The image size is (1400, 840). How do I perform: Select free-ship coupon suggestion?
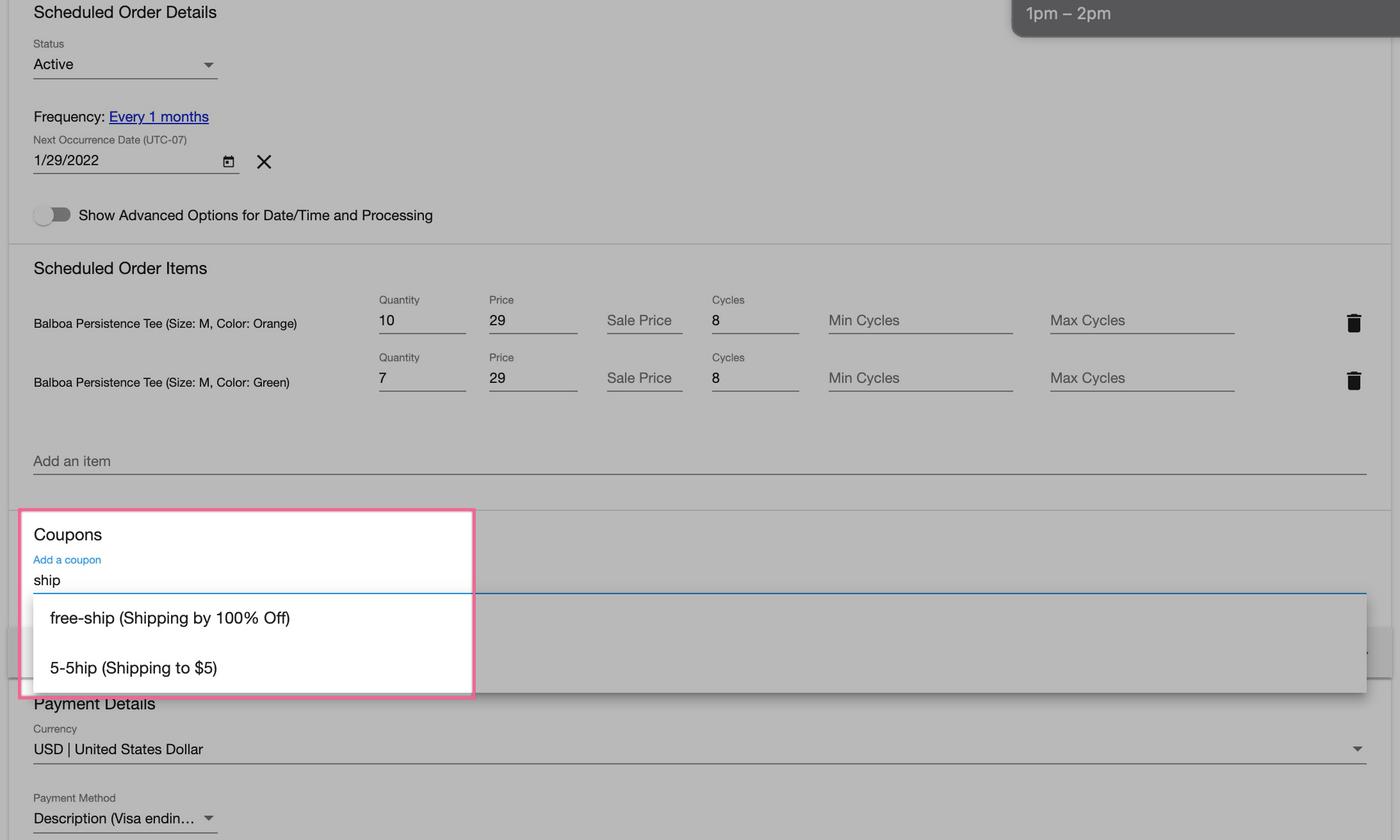[x=170, y=618]
